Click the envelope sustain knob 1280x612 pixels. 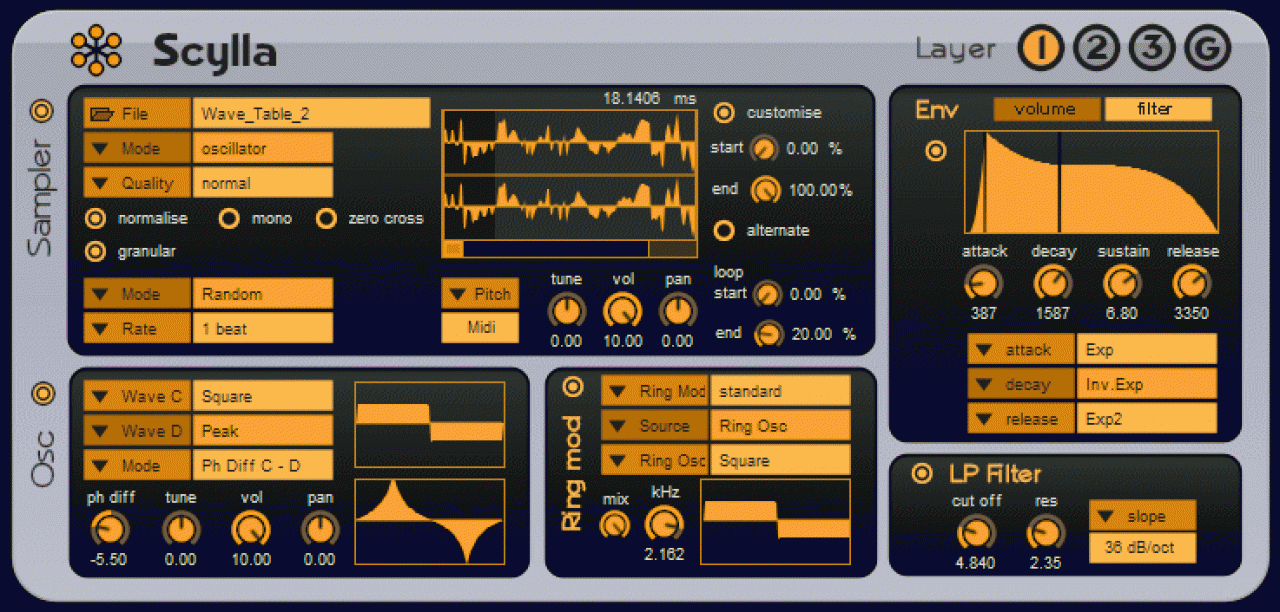(1122, 284)
